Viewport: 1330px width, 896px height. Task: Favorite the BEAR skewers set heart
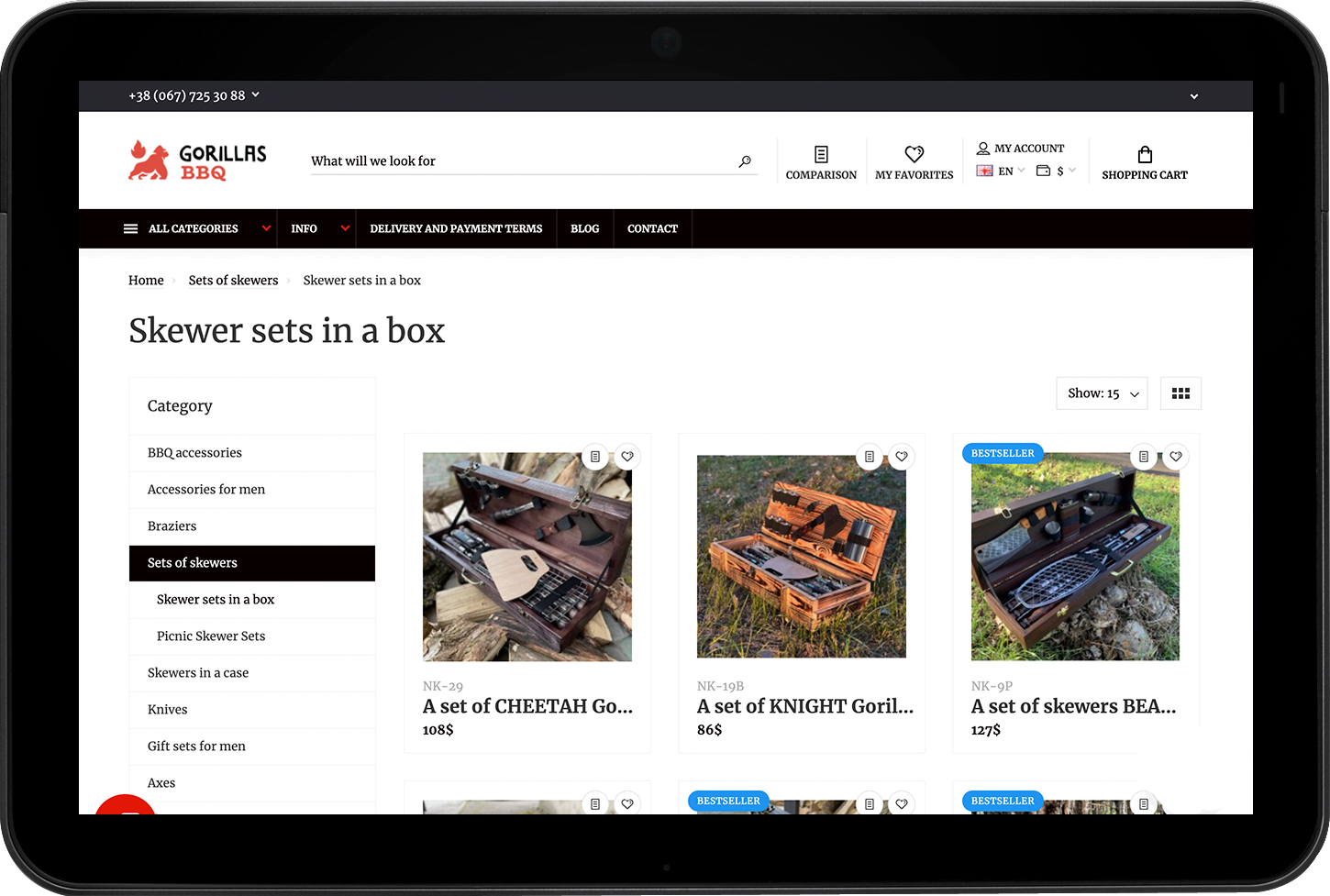point(1176,457)
